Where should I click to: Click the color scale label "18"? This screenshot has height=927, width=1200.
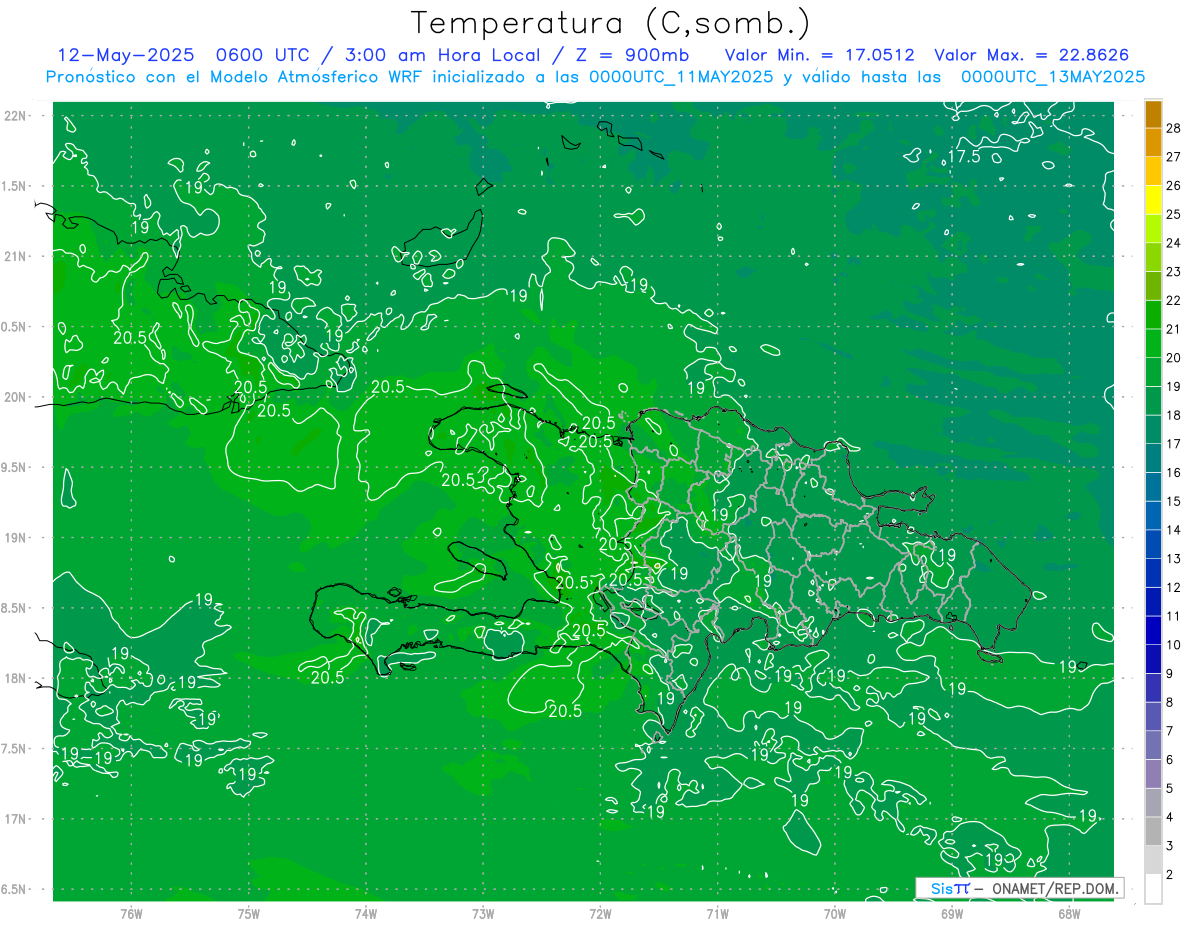click(1174, 415)
